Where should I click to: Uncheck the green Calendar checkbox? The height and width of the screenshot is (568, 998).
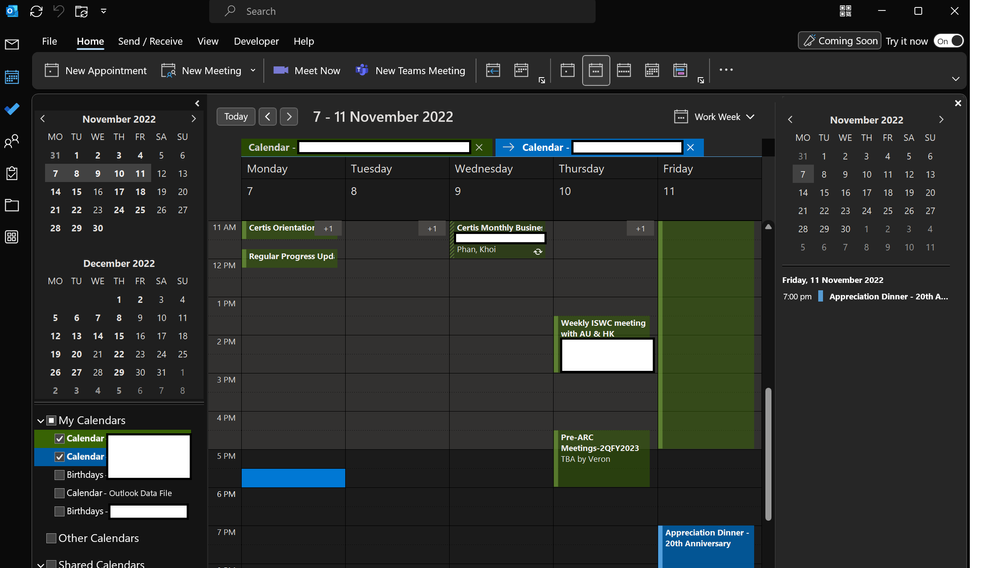(59, 438)
